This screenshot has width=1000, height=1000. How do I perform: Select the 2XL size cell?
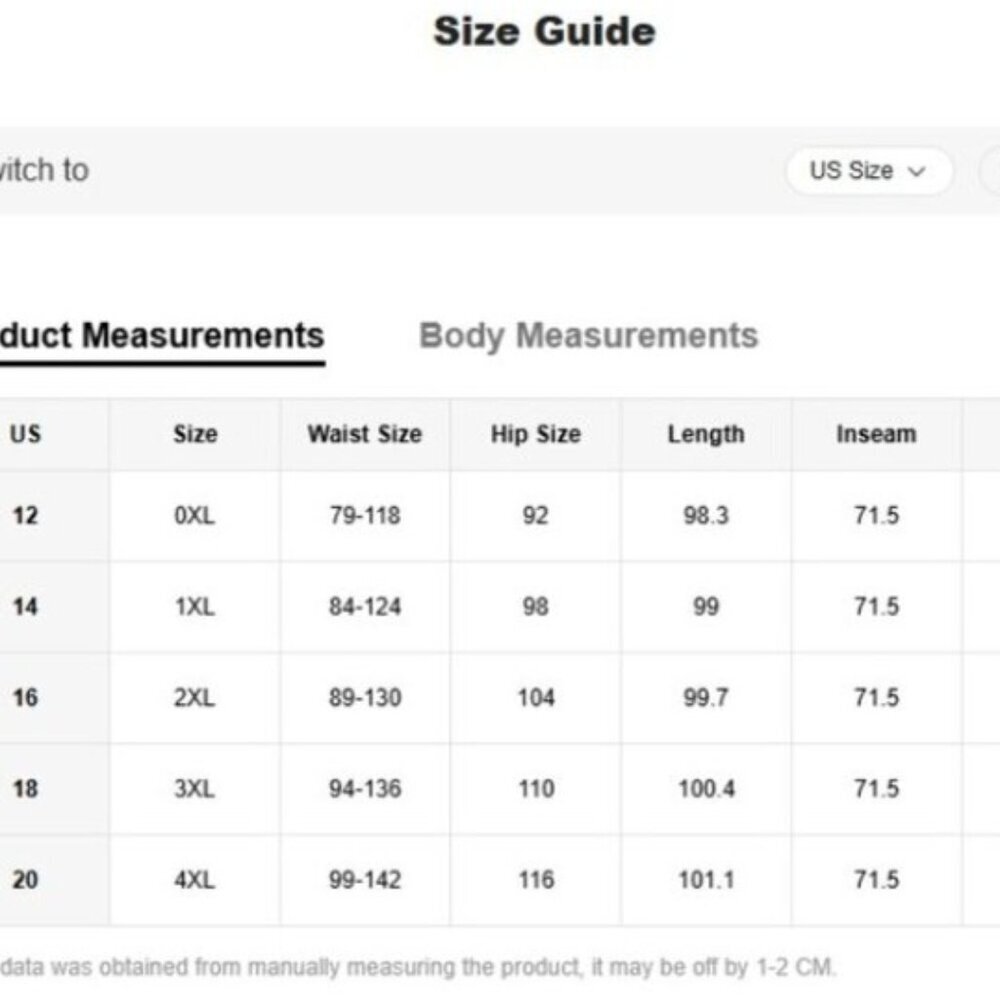pyautogui.click(x=195, y=698)
